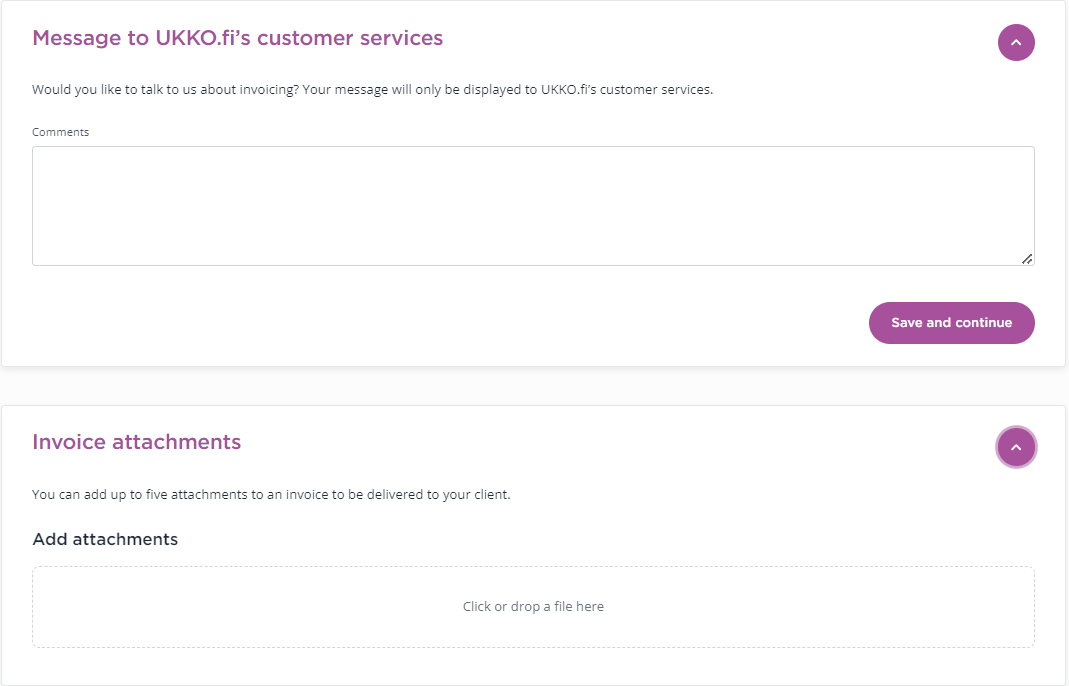Click the file drop zone to add attachments
This screenshot has height=686, width=1069.
pyautogui.click(x=533, y=606)
